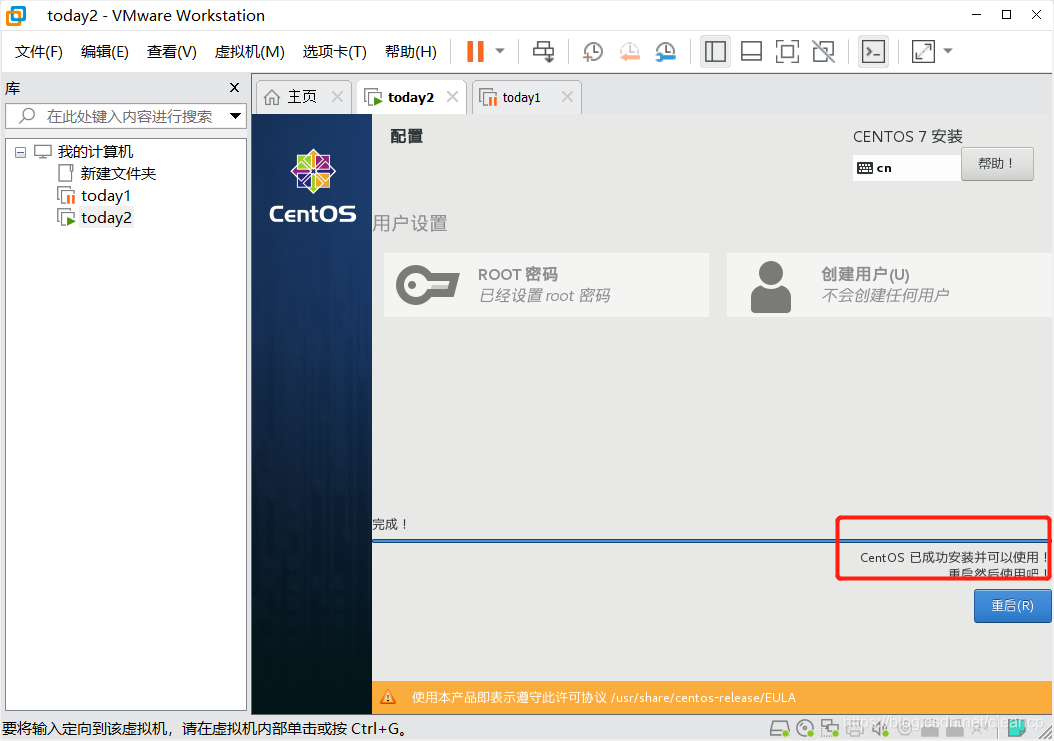Click the EULA license notice text
Image resolution: width=1054 pixels, height=741 pixels.
[x=604, y=698]
